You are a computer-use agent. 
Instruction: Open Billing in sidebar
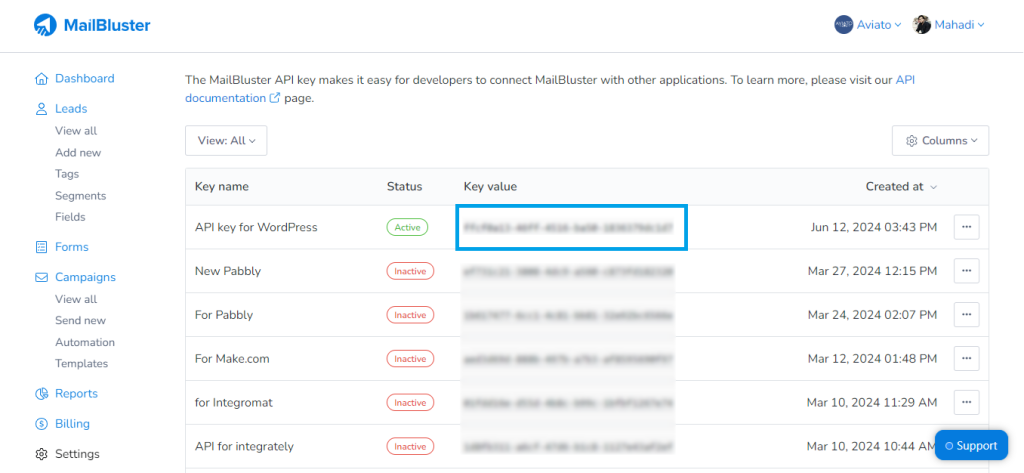(72, 423)
